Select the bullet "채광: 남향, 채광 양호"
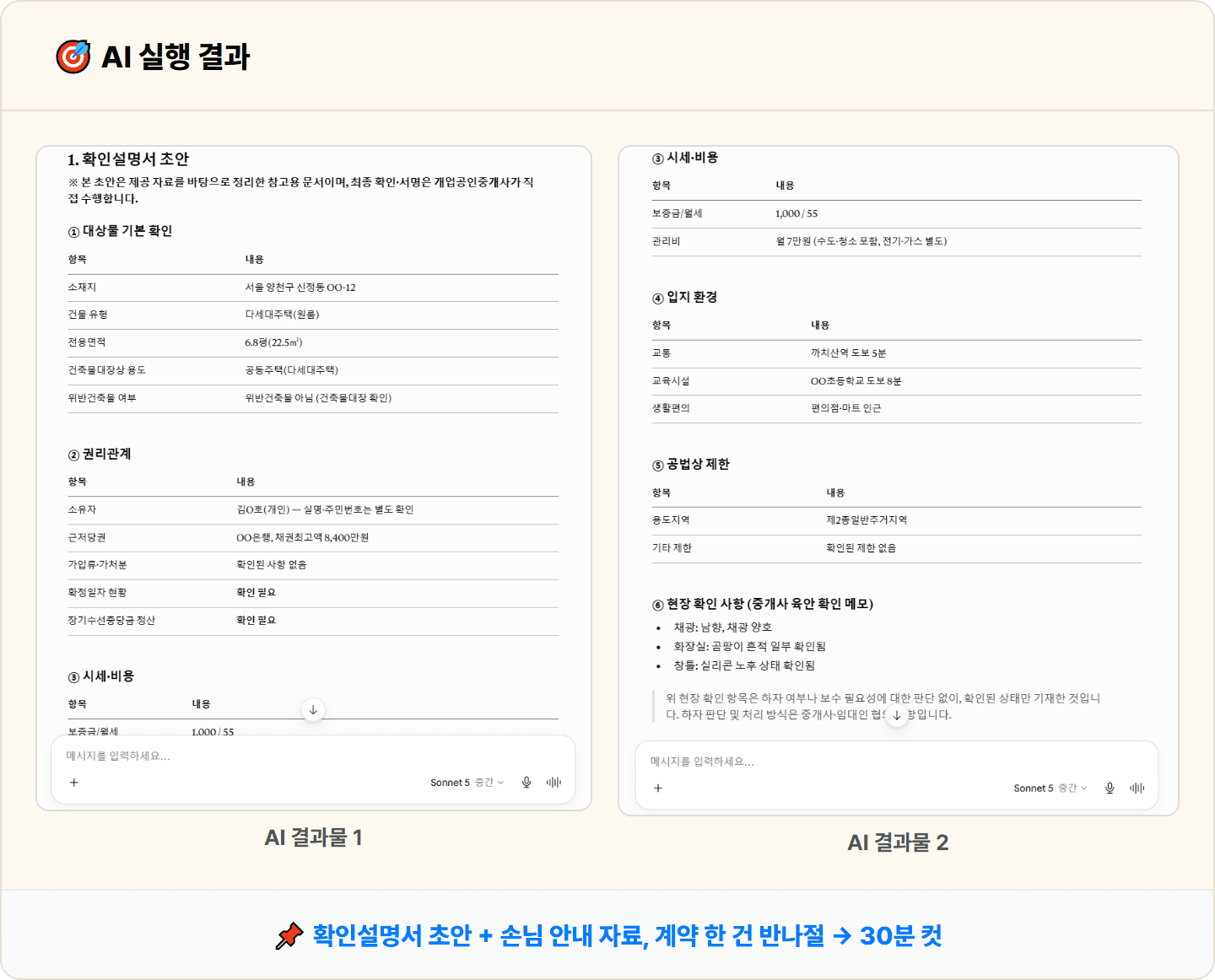The image size is (1215, 980). point(723,627)
